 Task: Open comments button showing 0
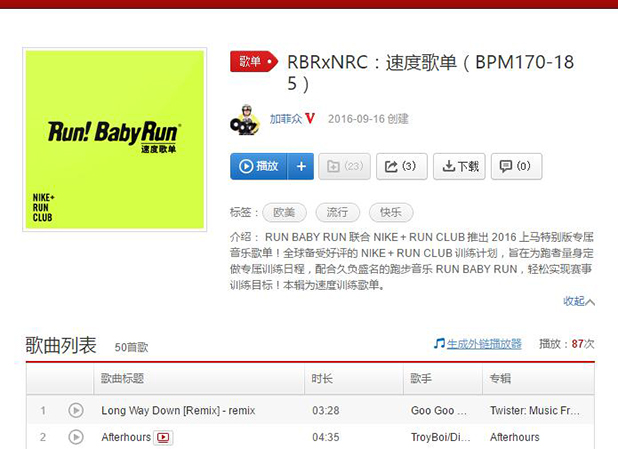[x=516, y=166]
